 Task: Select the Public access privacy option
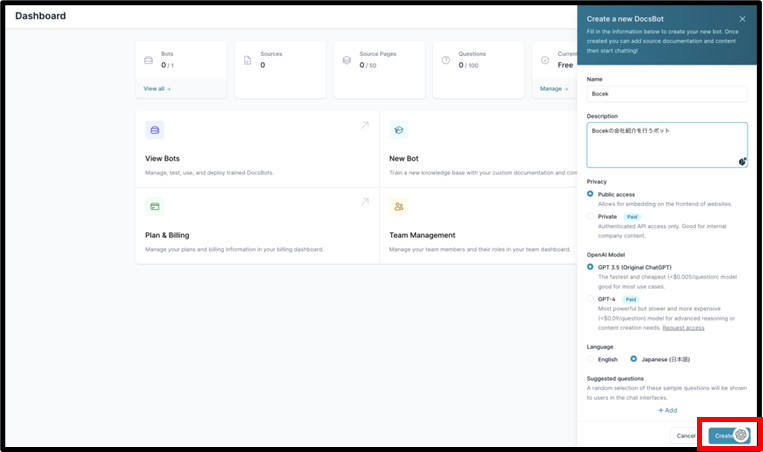(x=590, y=194)
